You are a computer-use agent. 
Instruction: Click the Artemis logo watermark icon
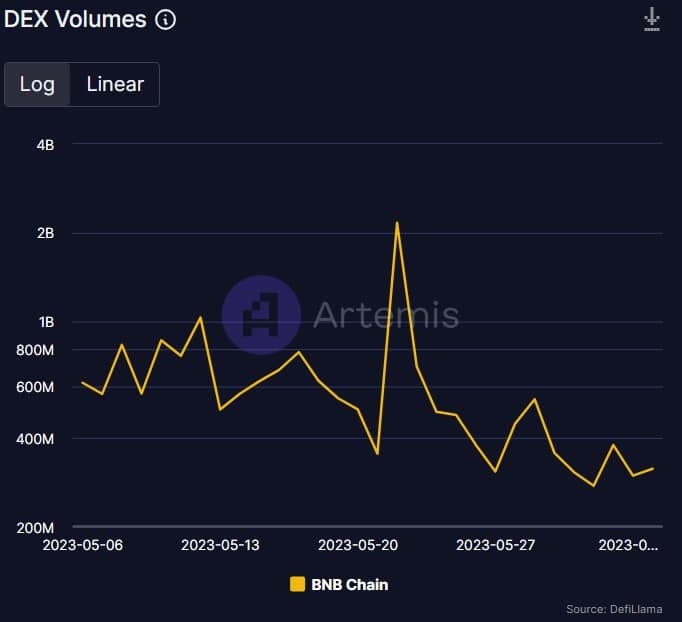tap(261, 315)
